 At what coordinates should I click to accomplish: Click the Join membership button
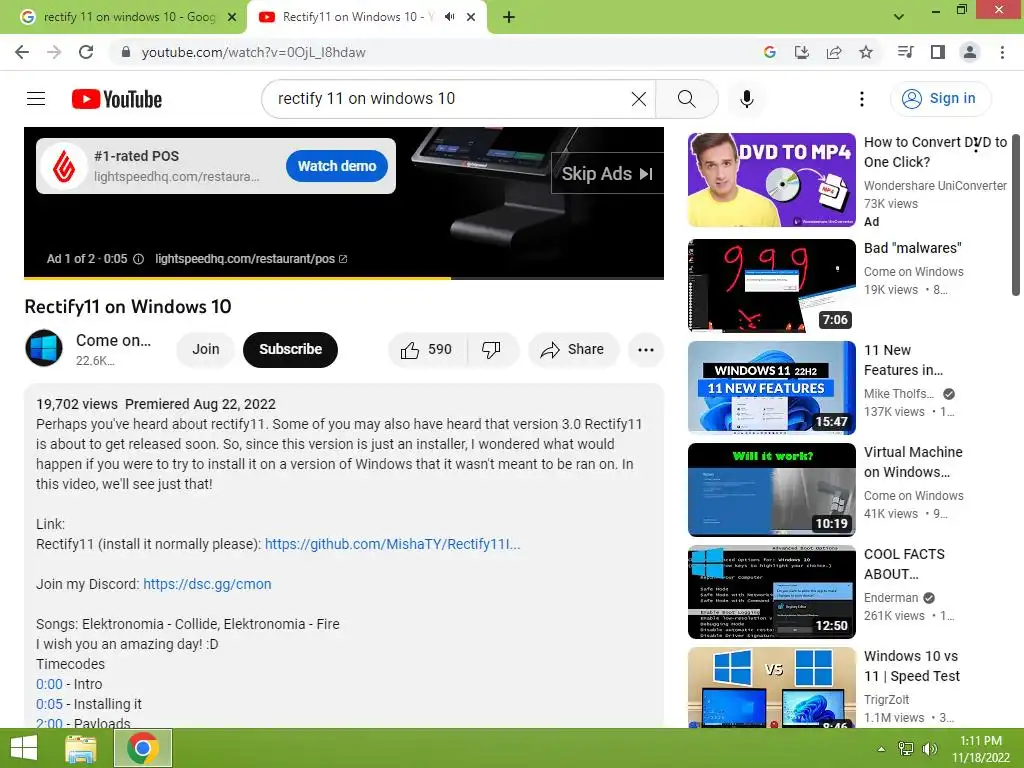click(x=205, y=350)
